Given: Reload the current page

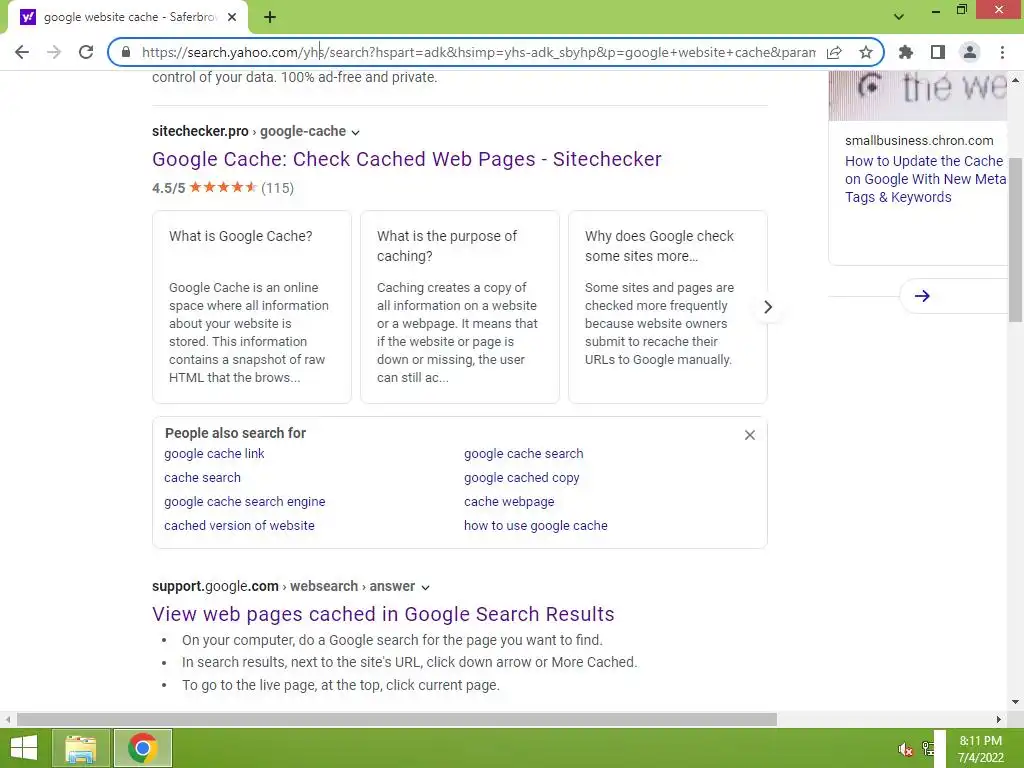Looking at the screenshot, I should pyautogui.click(x=86, y=52).
